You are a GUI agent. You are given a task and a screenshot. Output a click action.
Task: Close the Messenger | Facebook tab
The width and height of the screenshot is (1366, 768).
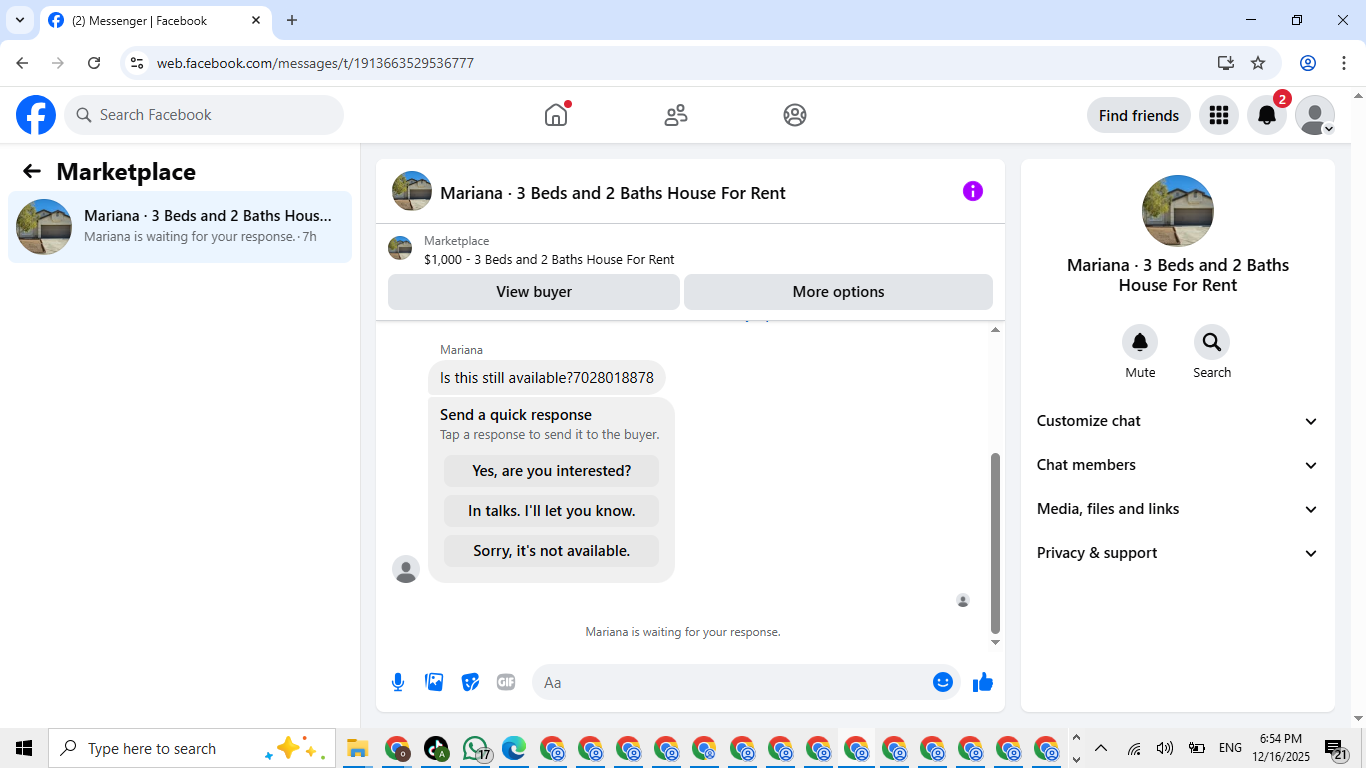click(x=256, y=20)
